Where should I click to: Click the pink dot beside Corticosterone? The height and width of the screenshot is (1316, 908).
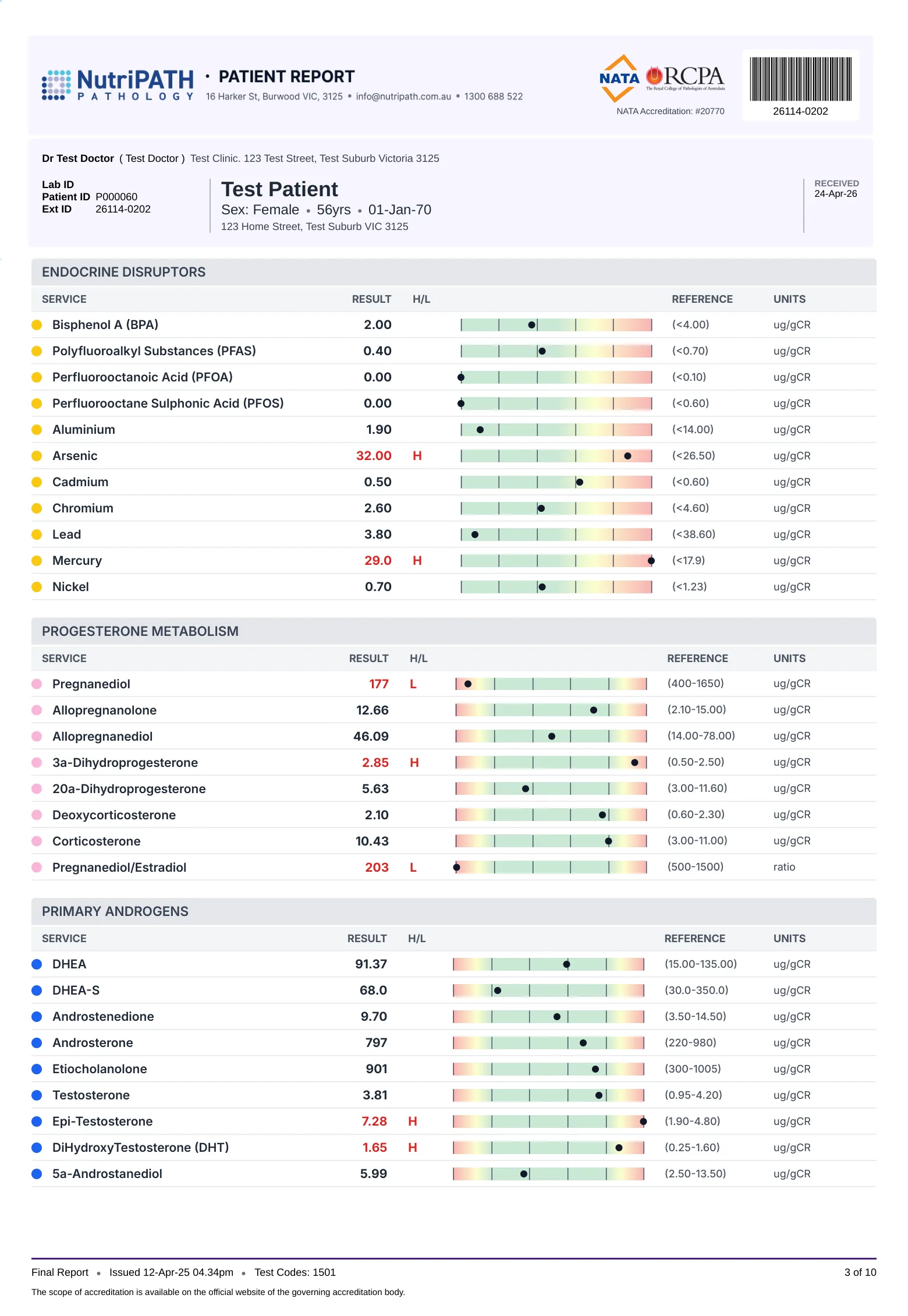coord(37,841)
